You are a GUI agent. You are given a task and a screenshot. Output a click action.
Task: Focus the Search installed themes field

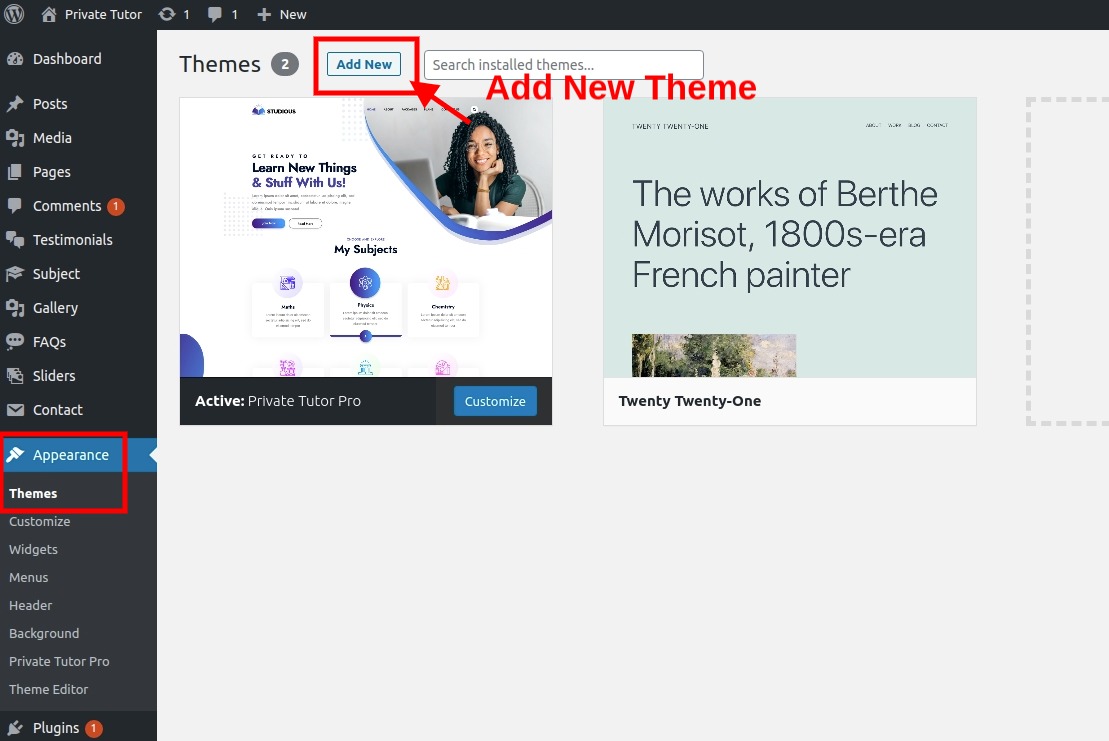pos(564,65)
